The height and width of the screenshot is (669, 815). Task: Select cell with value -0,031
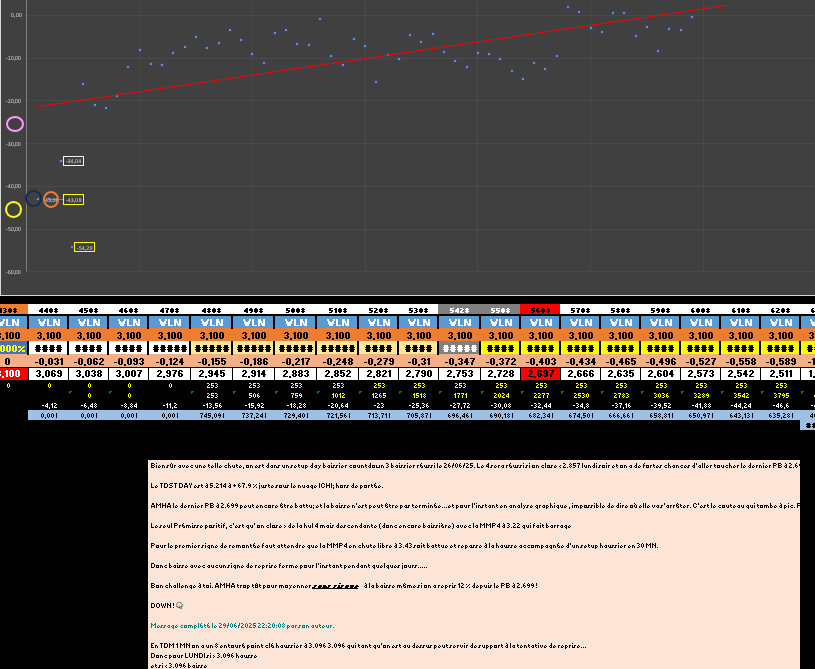[x=48, y=361]
